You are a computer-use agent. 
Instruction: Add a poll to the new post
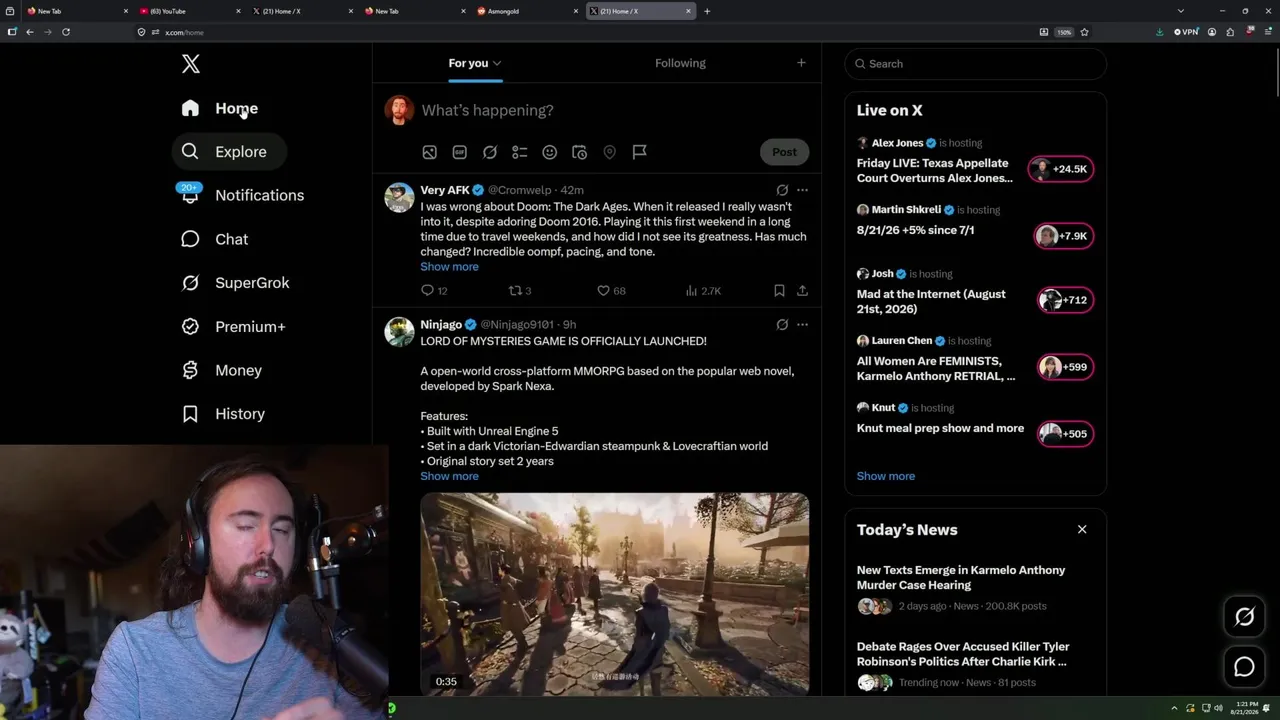tap(520, 152)
